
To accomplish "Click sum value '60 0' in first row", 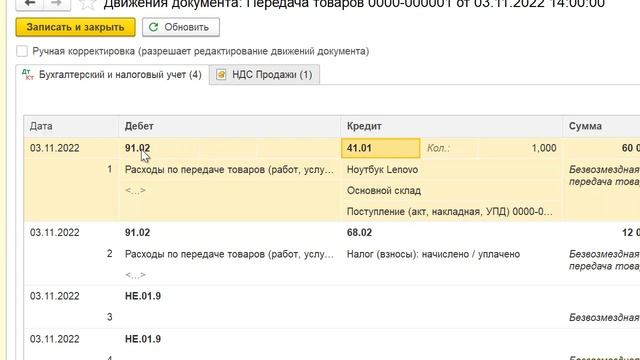I will (x=631, y=148).
